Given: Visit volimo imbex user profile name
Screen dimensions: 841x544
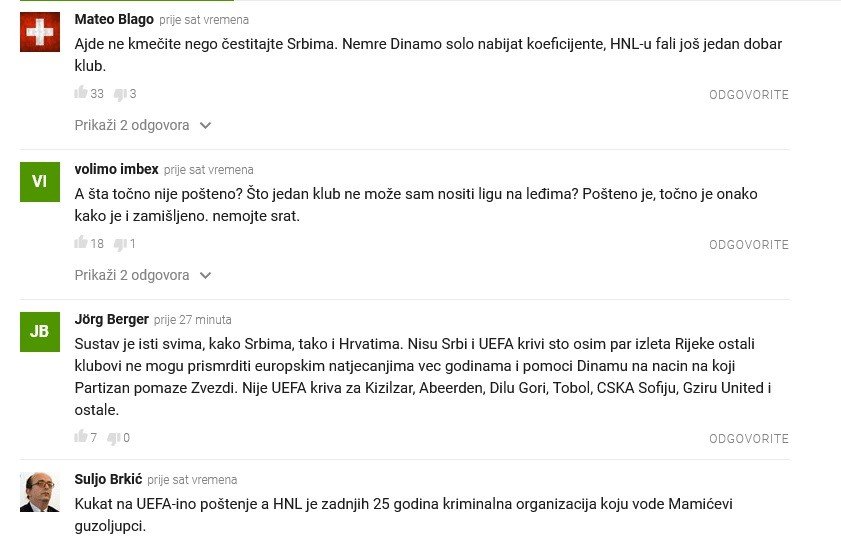Looking at the screenshot, I should pos(116,169).
